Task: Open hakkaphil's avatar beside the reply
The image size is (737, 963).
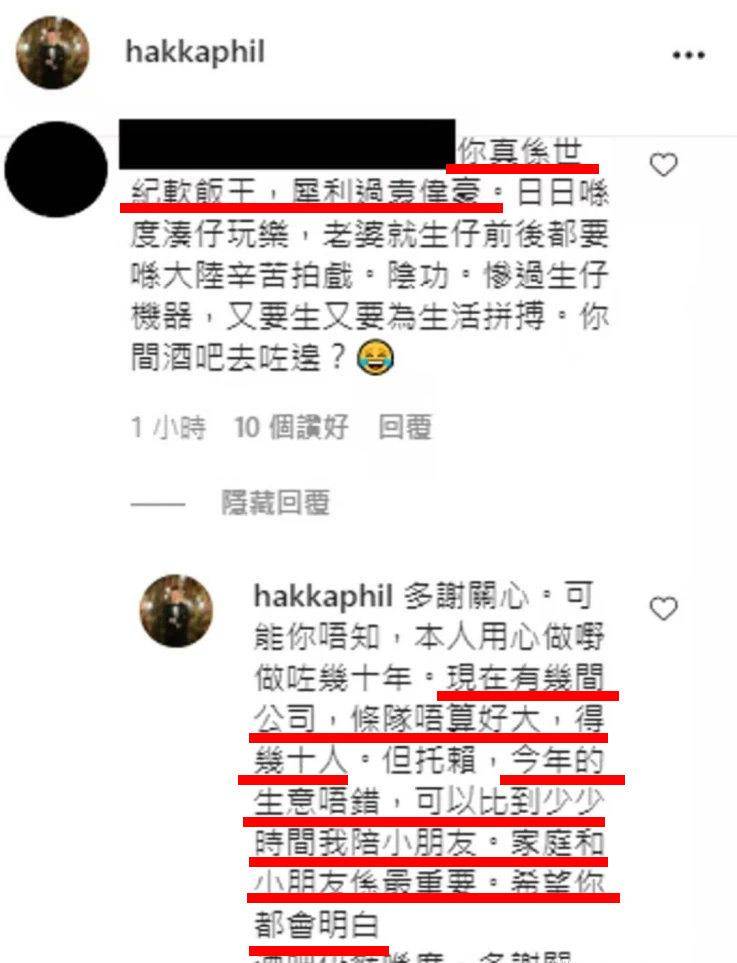Action: 177,611
